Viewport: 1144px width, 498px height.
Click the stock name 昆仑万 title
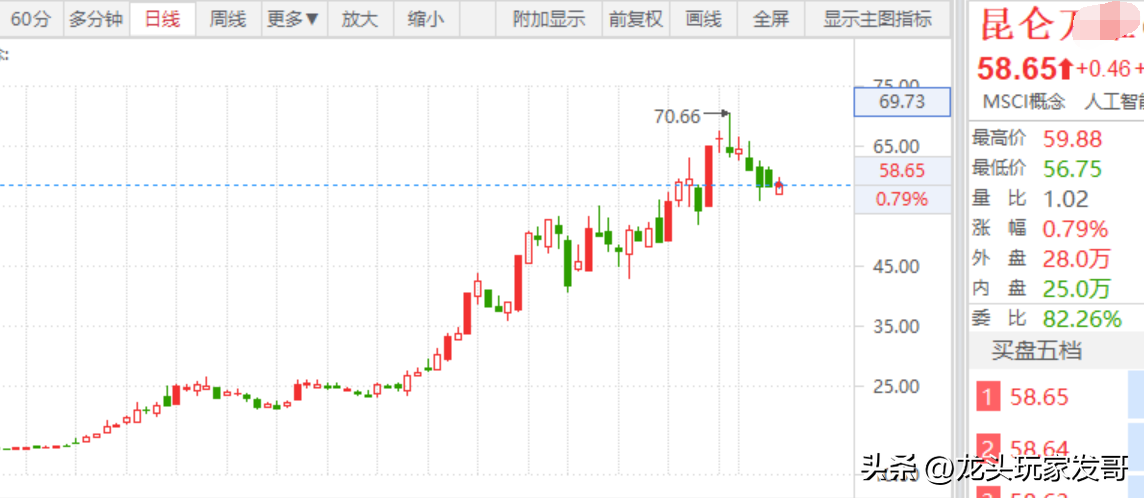coord(1029,25)
